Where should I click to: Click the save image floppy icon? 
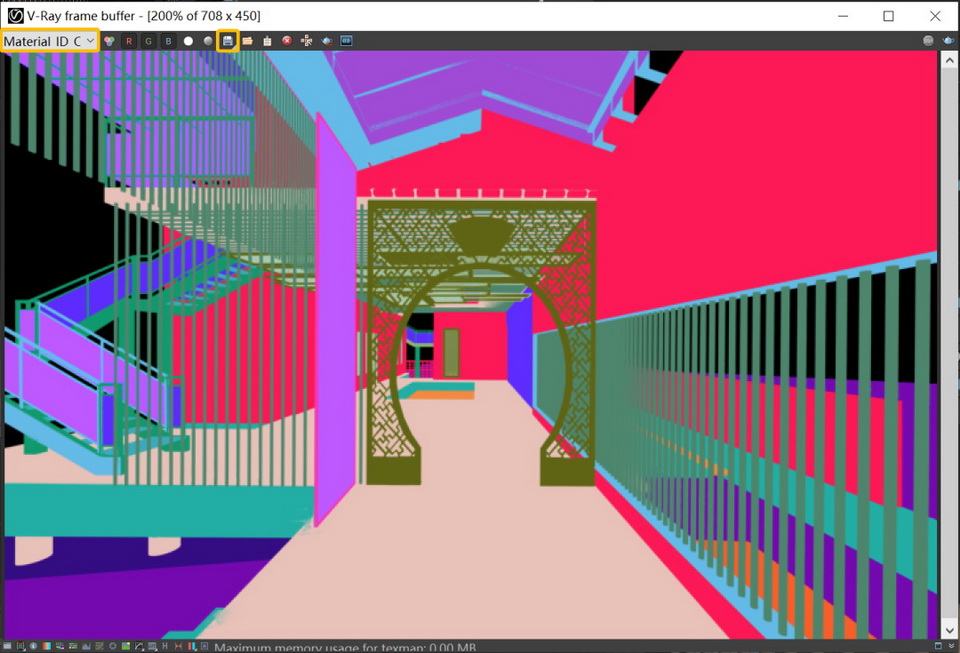(x=228, y=41)
